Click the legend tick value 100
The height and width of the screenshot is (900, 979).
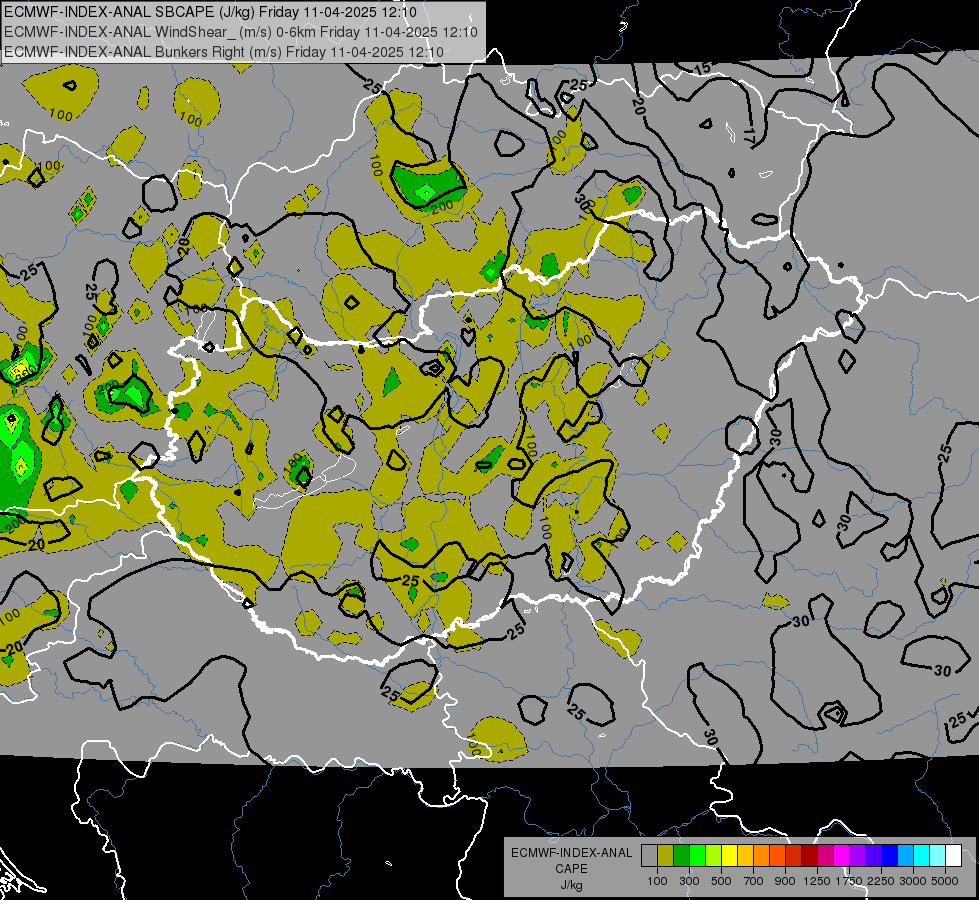(x=657, y=881)
